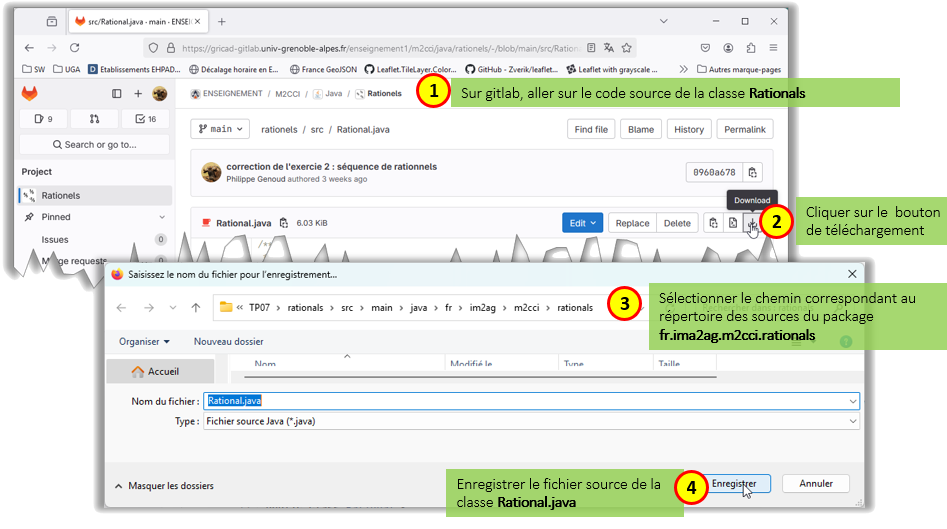Screen dimensions: 947x529
Task: Click the M2CCI breadcrumb link
Action: click(287, 94)
